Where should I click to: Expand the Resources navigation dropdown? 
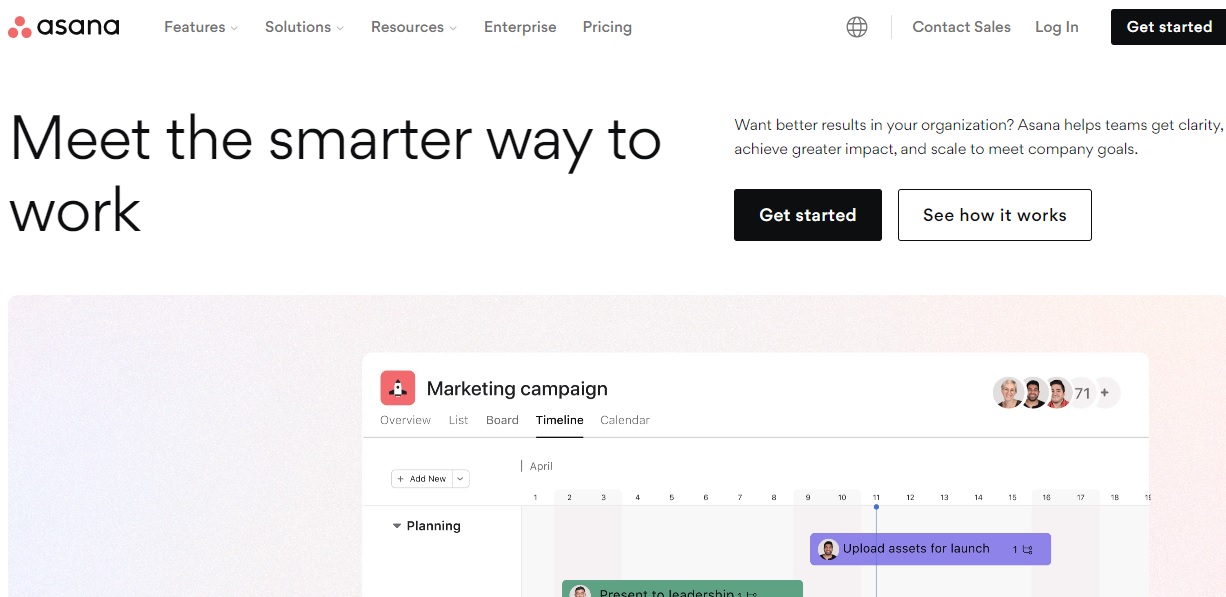[x=414, y=27]
